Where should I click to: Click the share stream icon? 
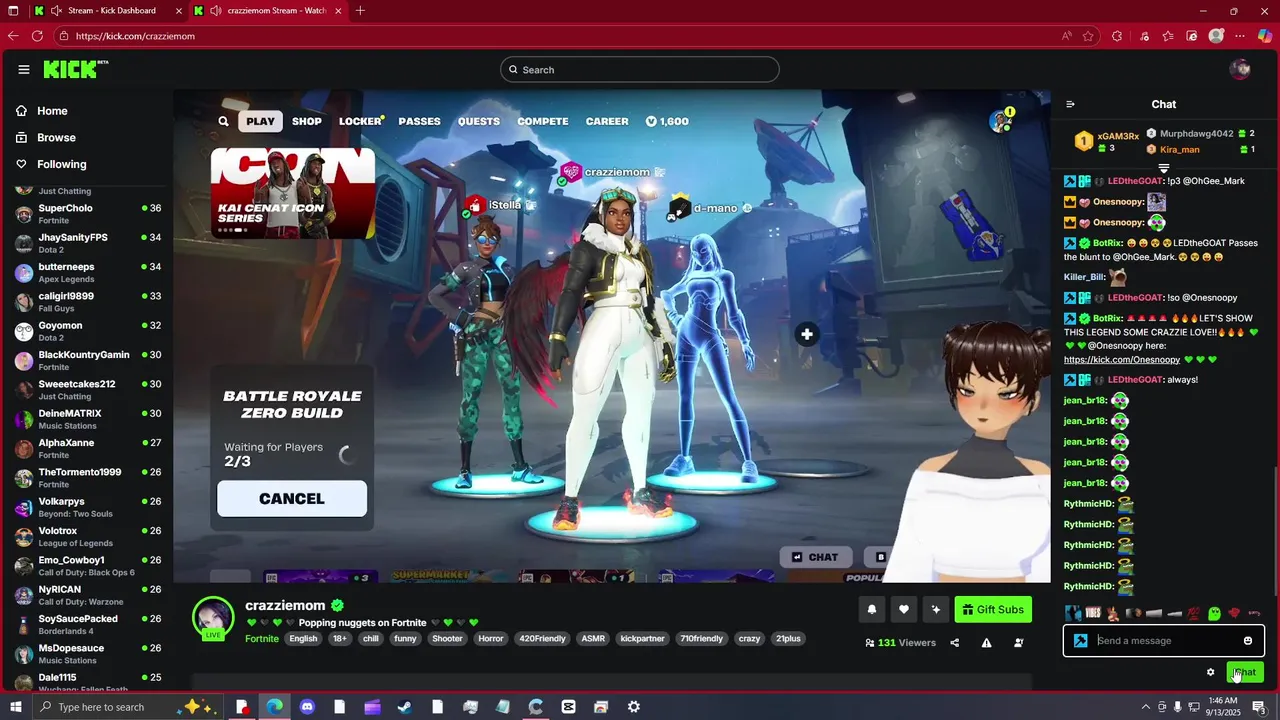(x=954, y=643)
